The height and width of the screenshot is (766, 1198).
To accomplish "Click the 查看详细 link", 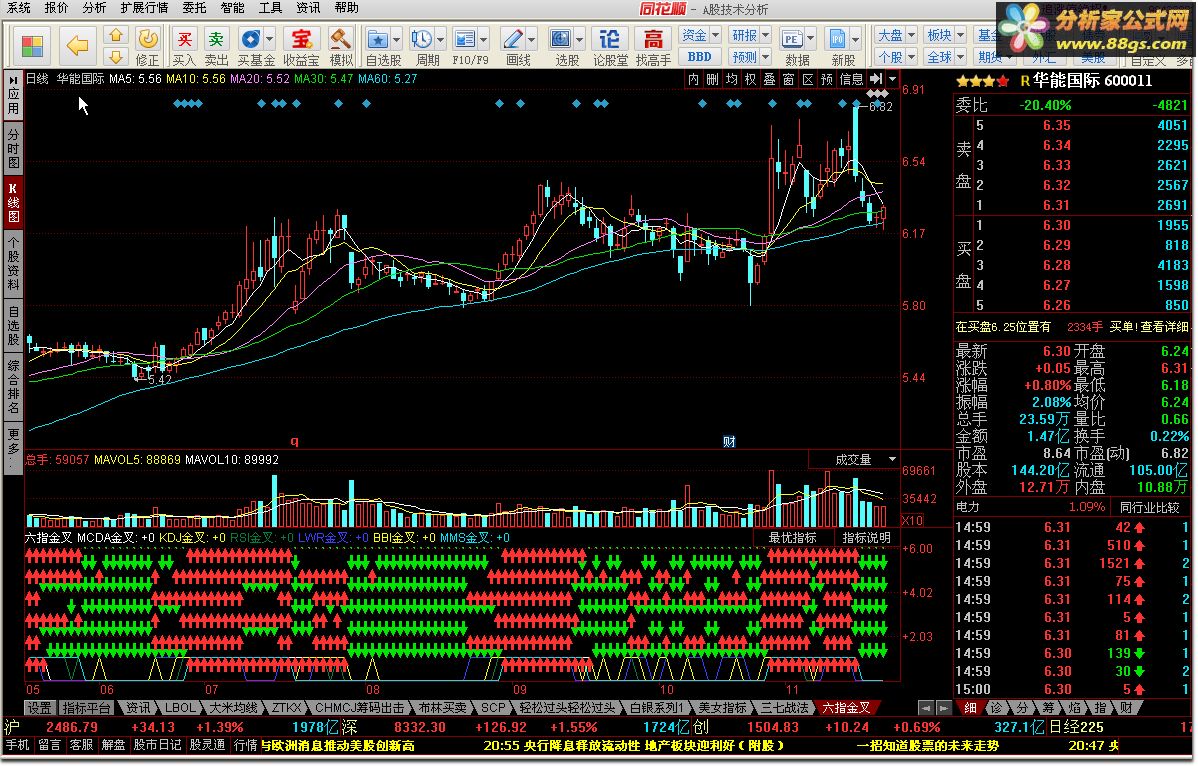I will click(1166, 327).
